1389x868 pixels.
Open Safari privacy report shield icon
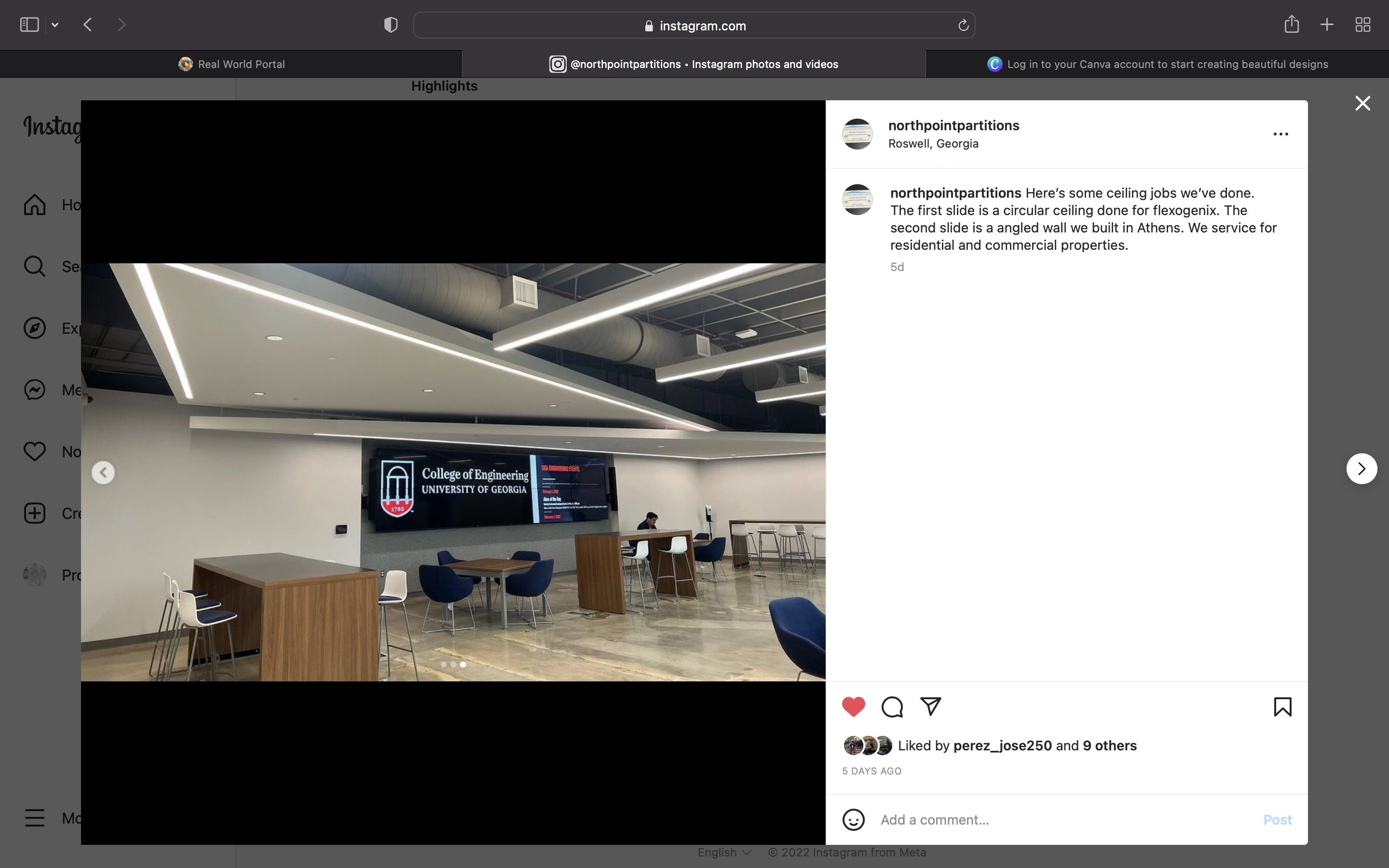[391, 25]
